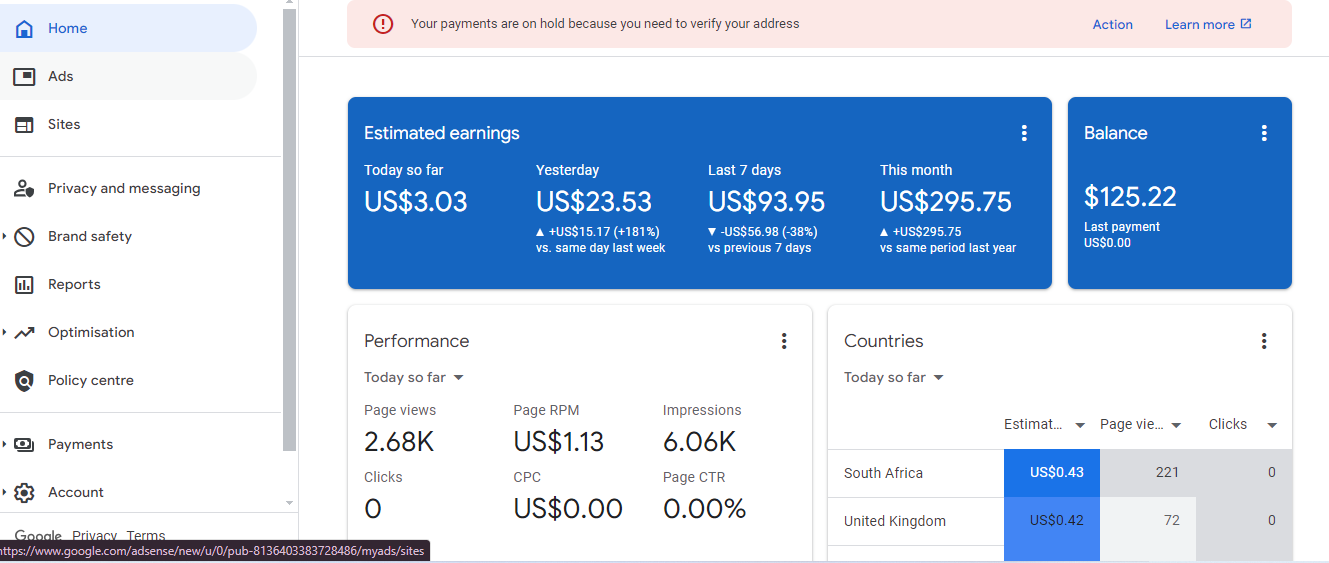
Task: Click the Account gear icon
Action: point(25,492)
